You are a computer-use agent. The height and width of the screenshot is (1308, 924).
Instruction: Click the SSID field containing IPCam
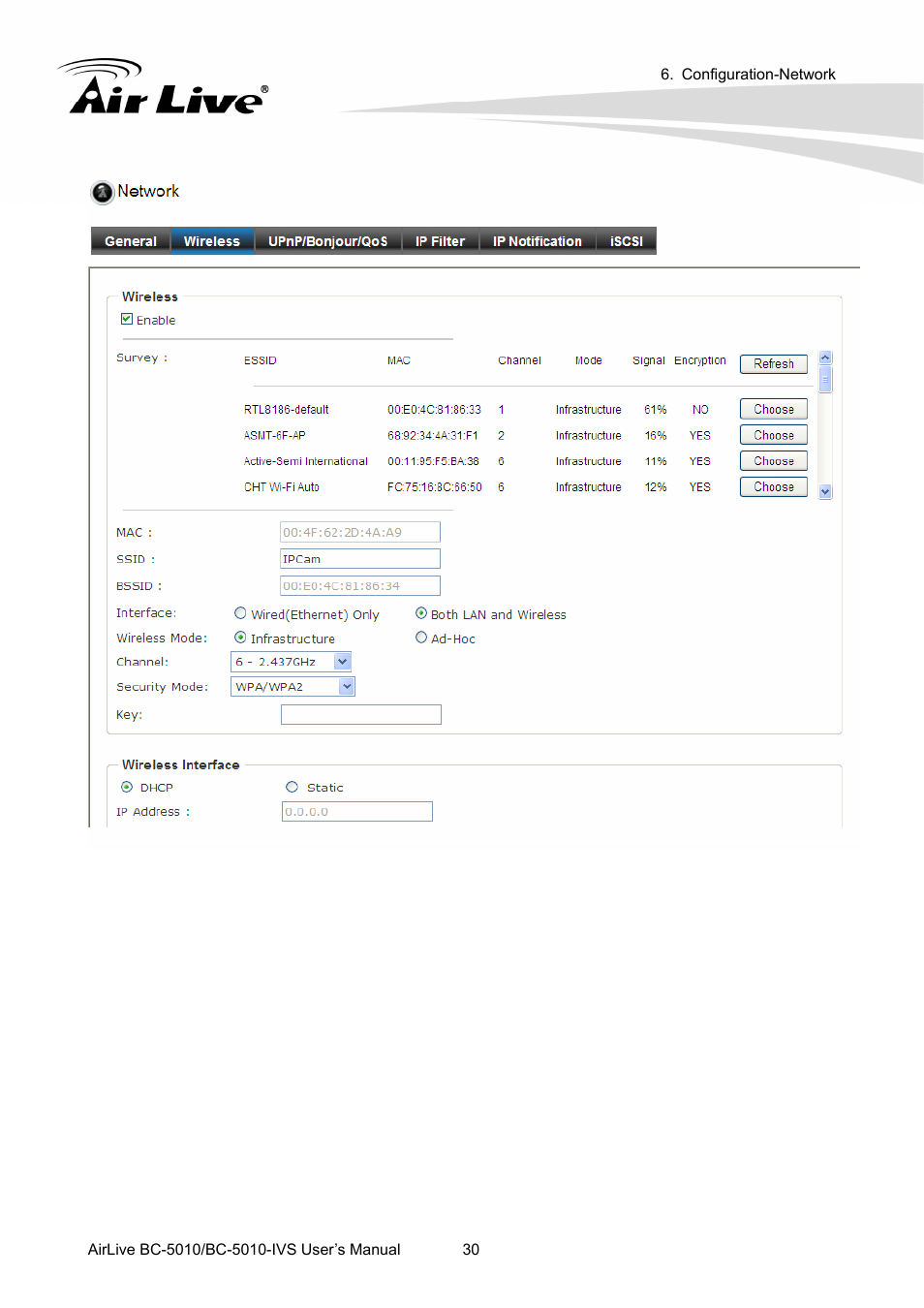click(360, 559)
